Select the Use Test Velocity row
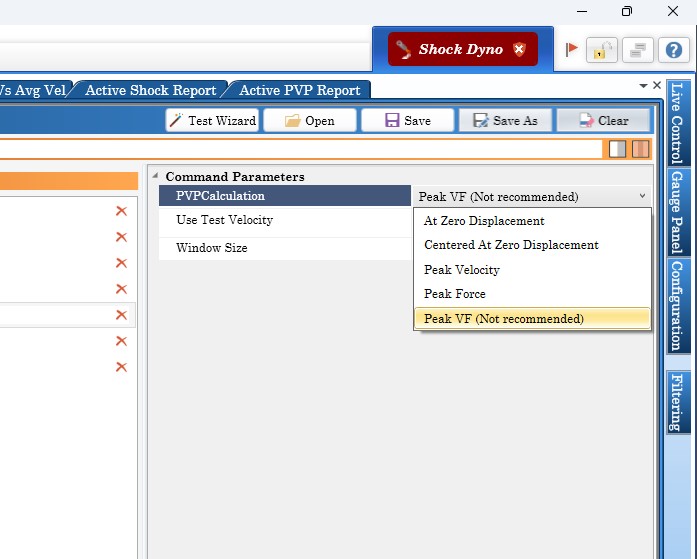The image size is (697, 559). [284, 220]
